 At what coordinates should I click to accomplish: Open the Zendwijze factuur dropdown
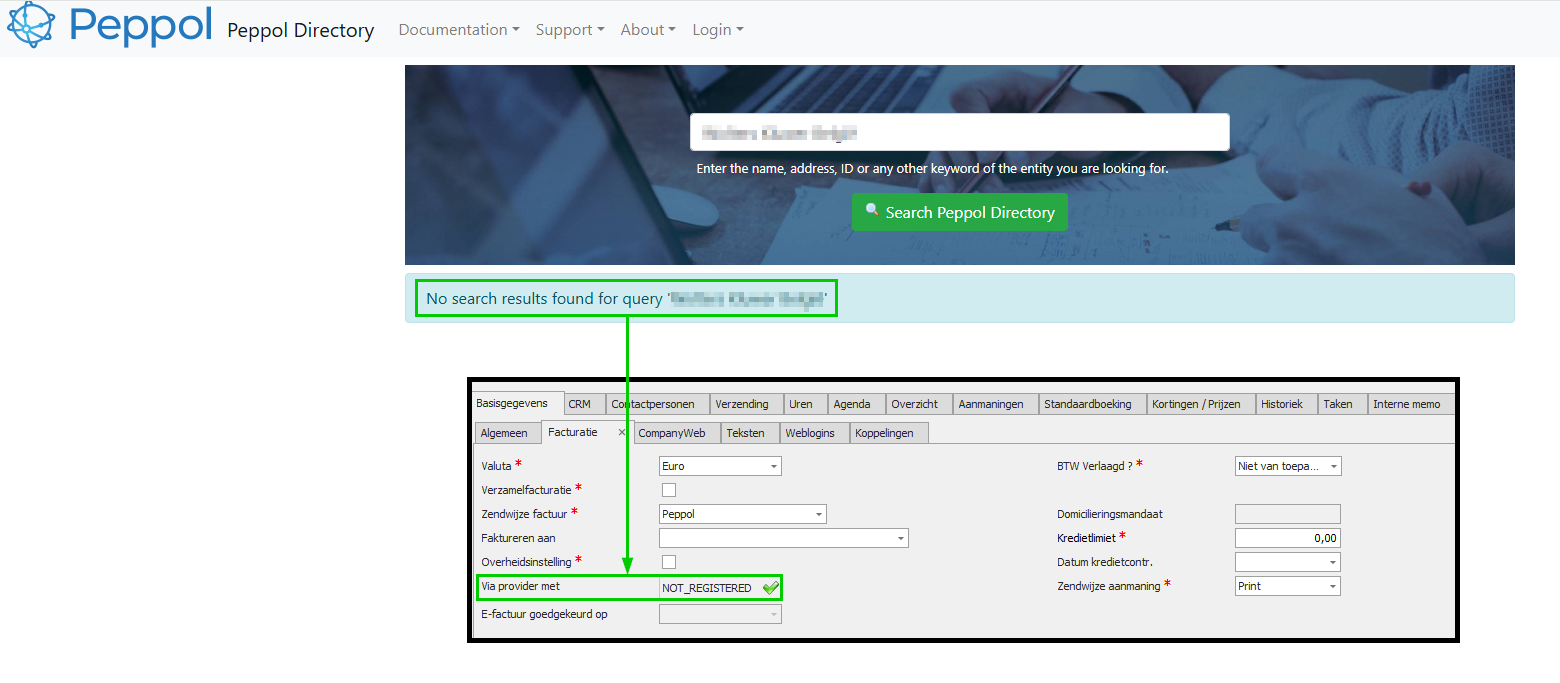click(x=818, y=514)
